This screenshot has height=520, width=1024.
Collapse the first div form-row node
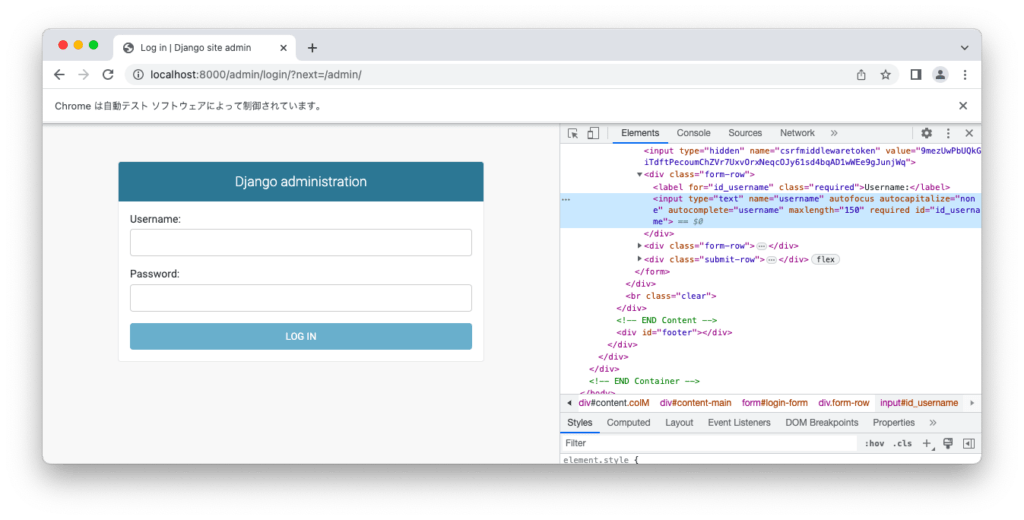click(640, 174)
